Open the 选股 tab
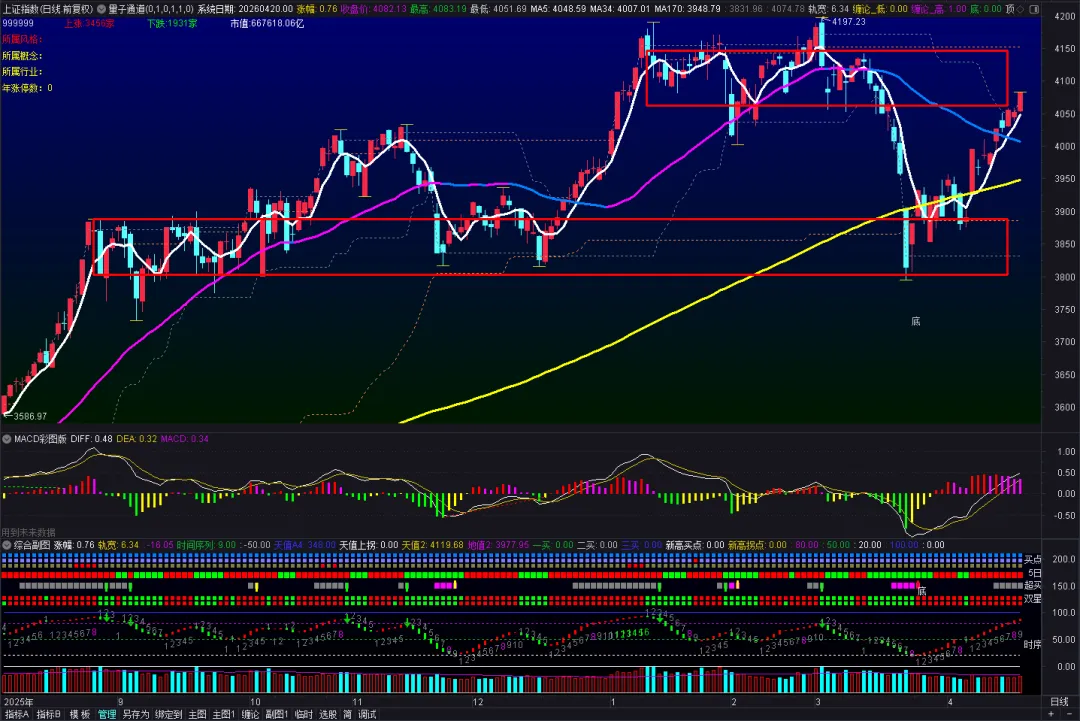The height and width of the screenshot is (721, 1080). (328, 715)
